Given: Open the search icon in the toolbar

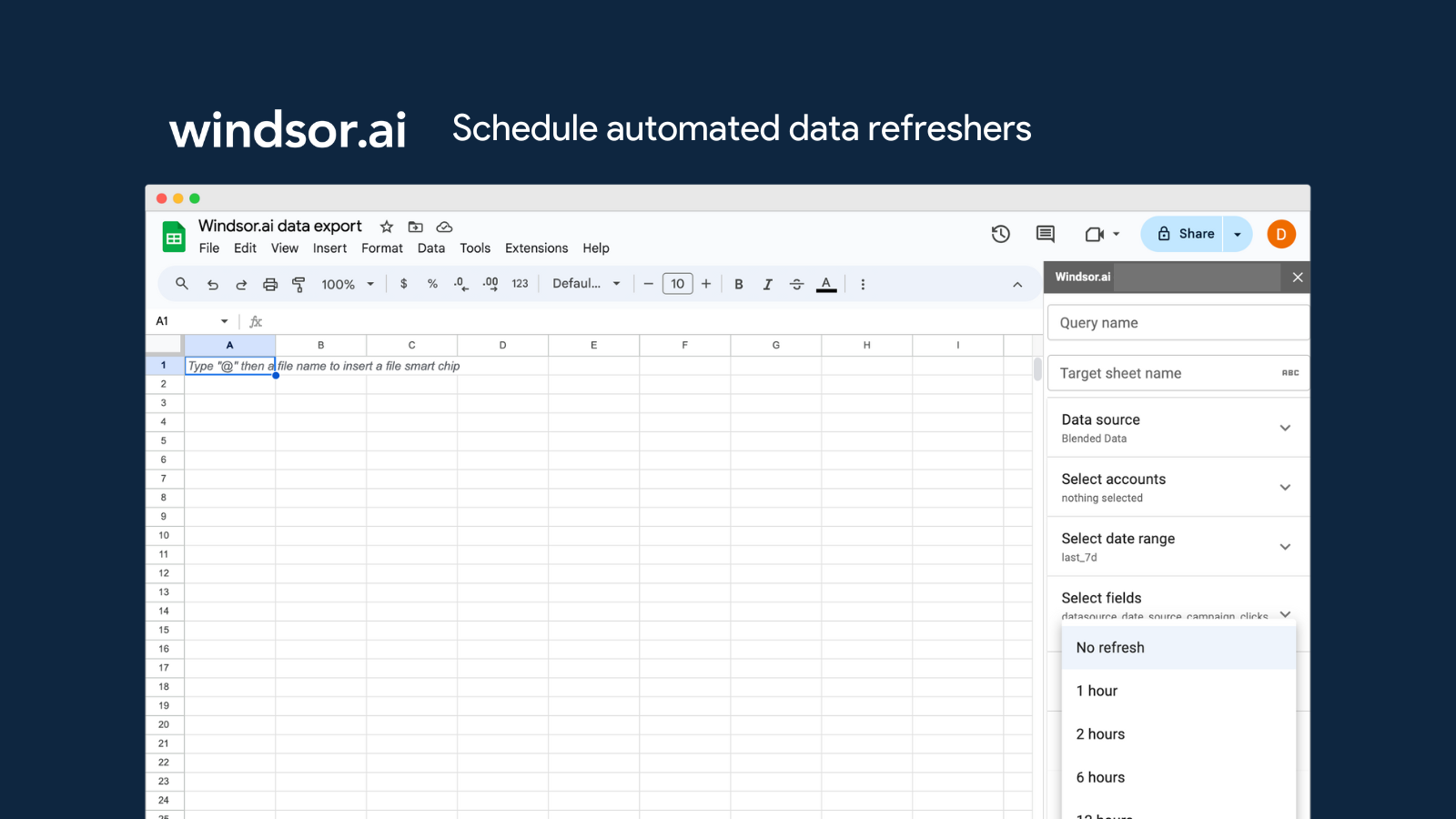Looking at the screenshot, I should (x=181, y=284).
